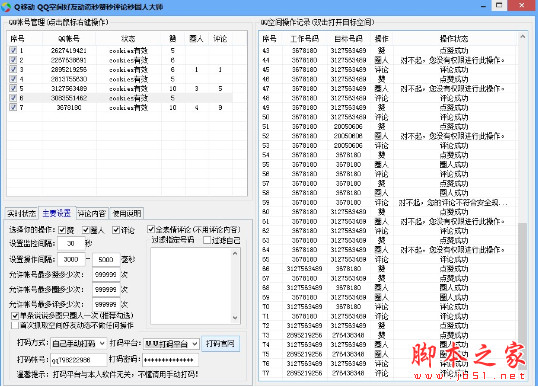Select log row number 43
The image size is (538, 387).
388,50
